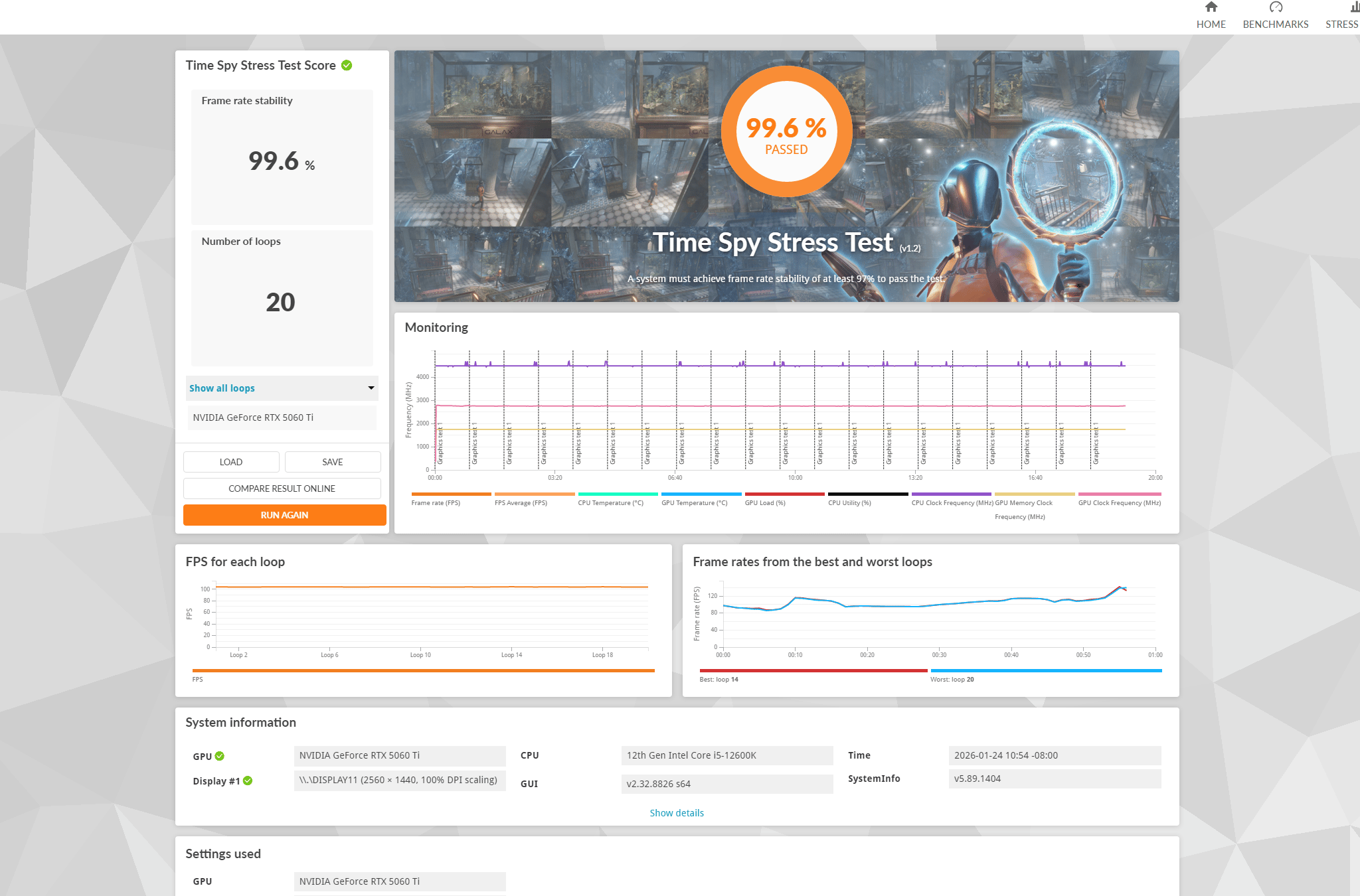Image resolution: width=1360 pixels, height=896 pixels.
Task: Expand system info with Show details
Action: [677, 813]
